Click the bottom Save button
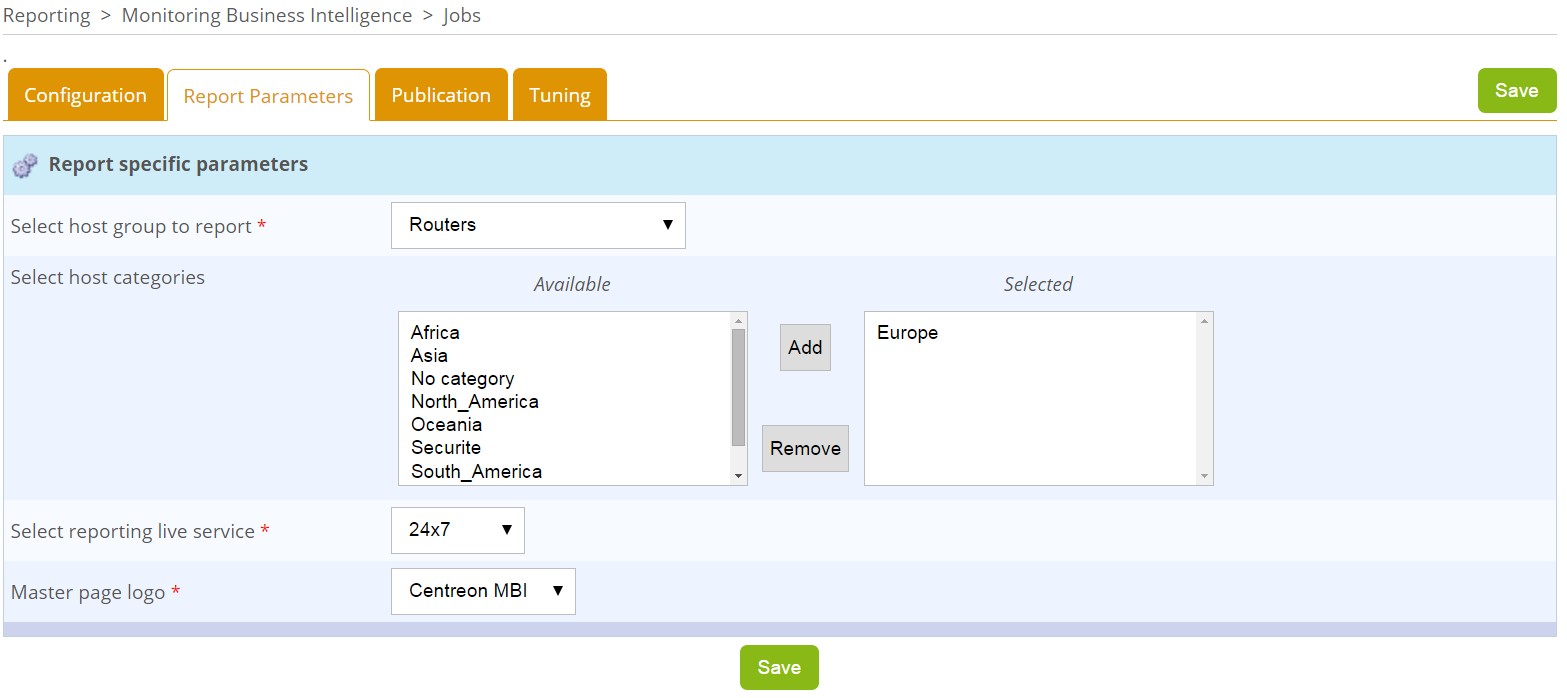Screen dimensions: 1567x698 (778, 667)
